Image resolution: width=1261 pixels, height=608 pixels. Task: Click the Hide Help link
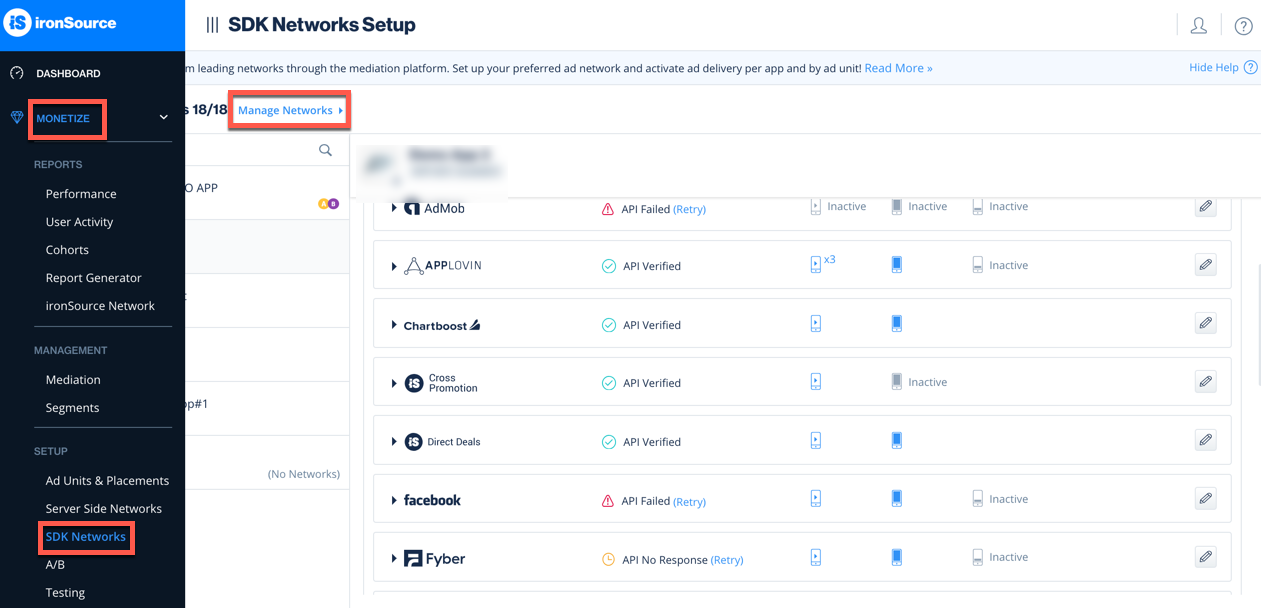pyautogui.click(x=1213, y=68)
